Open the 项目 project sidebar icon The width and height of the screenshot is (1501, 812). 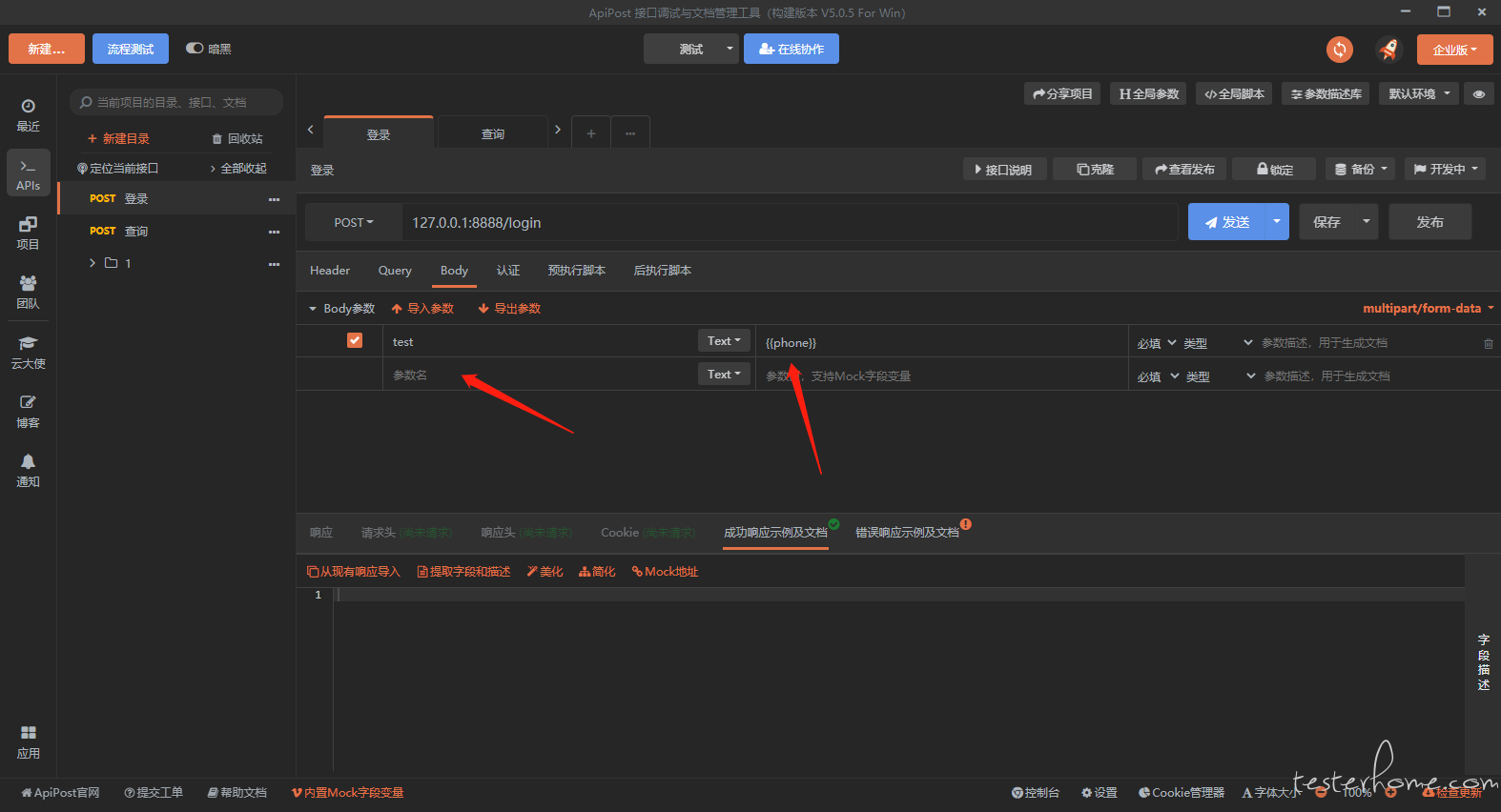pos(28,233)
